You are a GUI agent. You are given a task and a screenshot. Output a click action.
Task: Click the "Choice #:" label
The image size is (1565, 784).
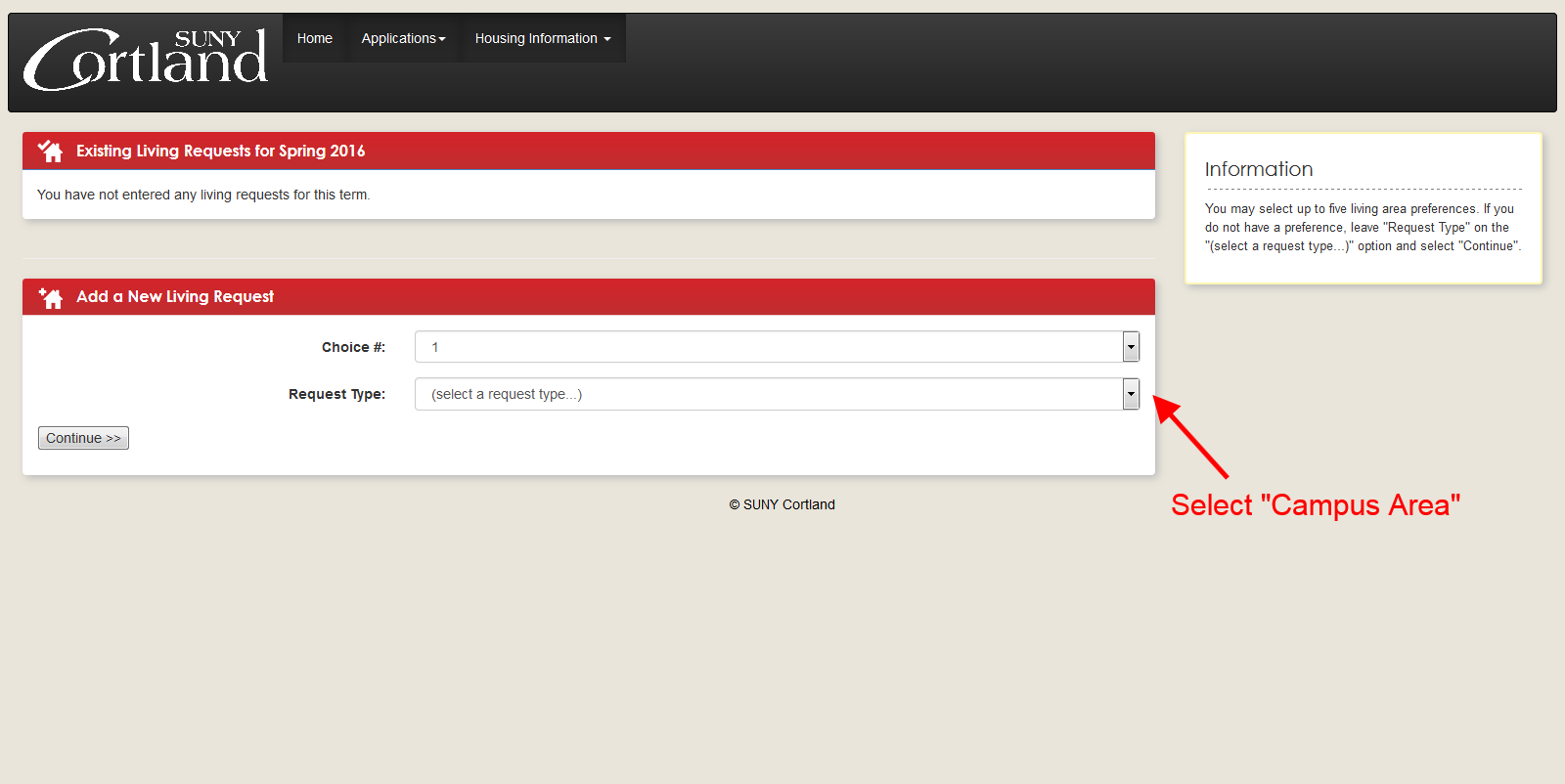click(353, 347)
